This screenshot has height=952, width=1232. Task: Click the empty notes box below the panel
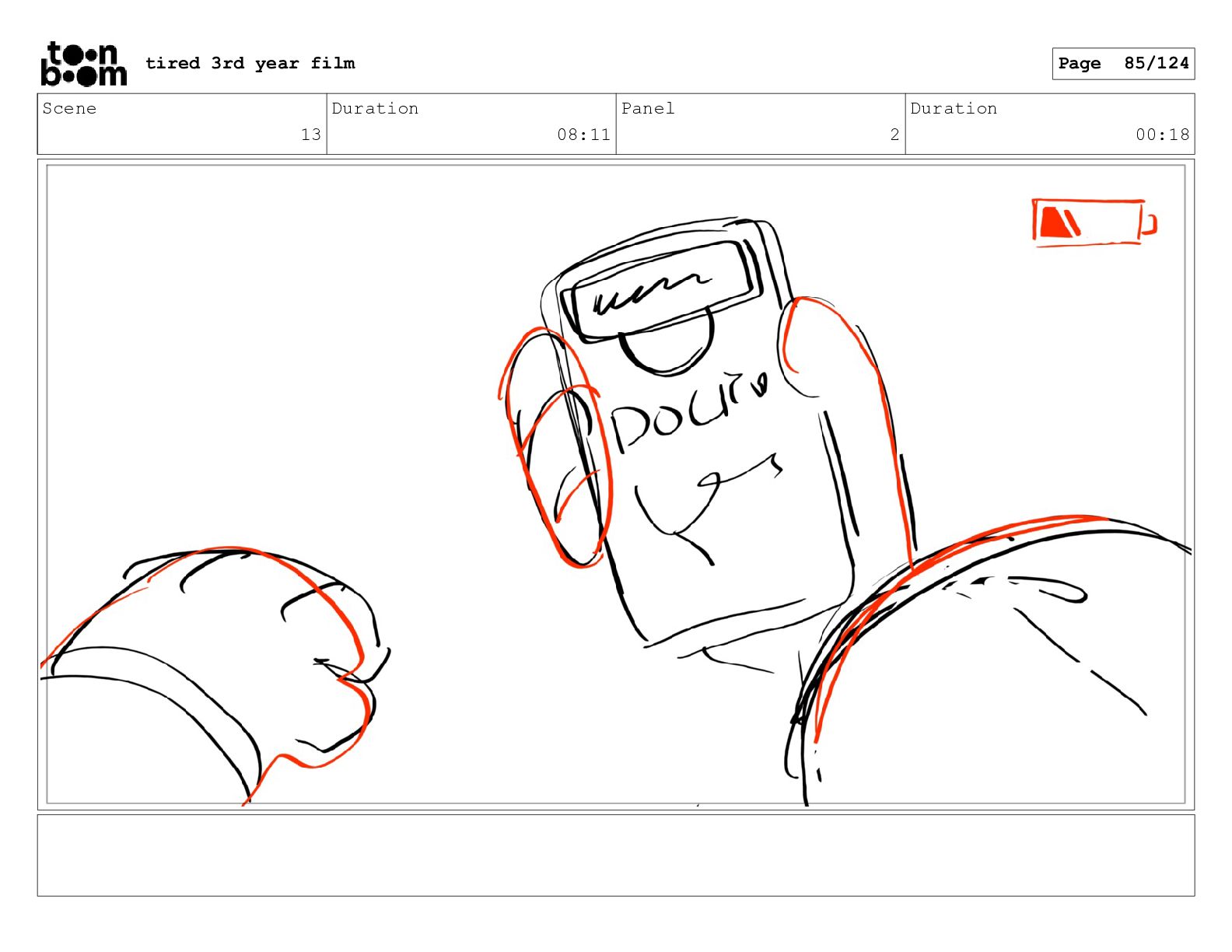616,855
